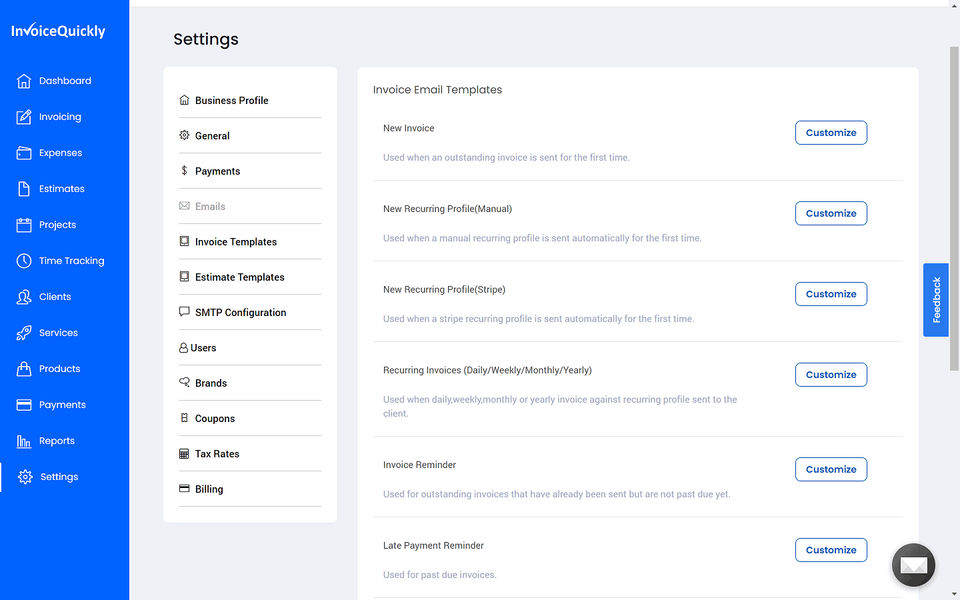960x600 pixels.
Task: Click the Estimate Templates icon
Action: tap(184, 277)
